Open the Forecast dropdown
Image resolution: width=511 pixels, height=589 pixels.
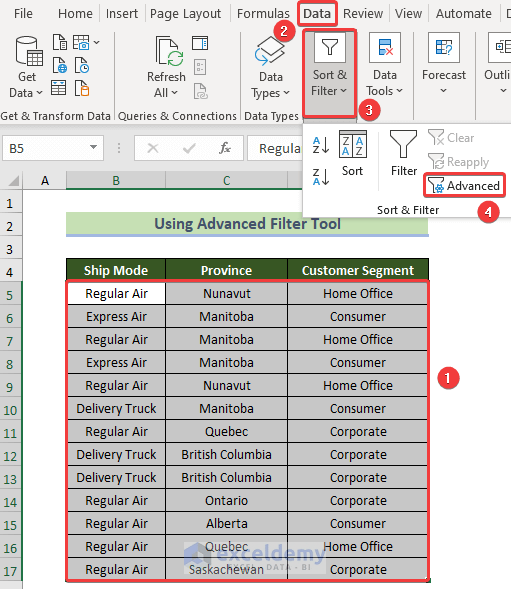tap(444, 64)
